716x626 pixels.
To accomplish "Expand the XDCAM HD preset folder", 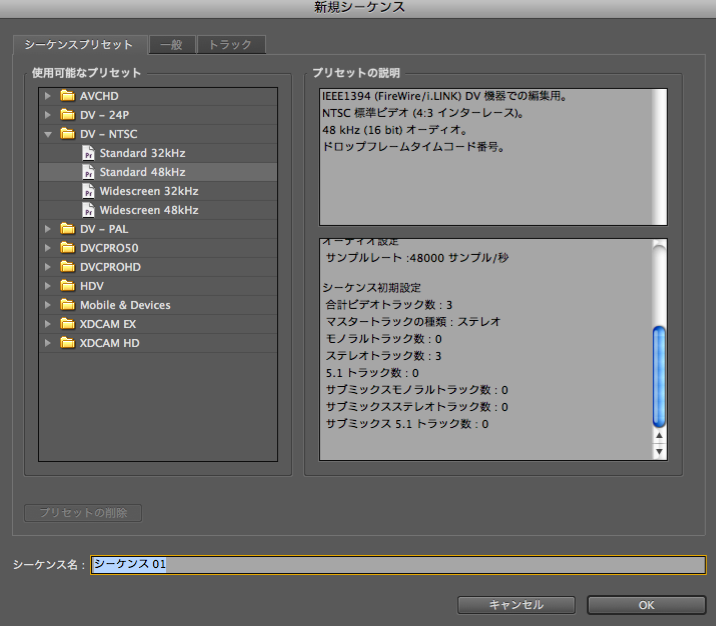I will [x=47, y=343].
